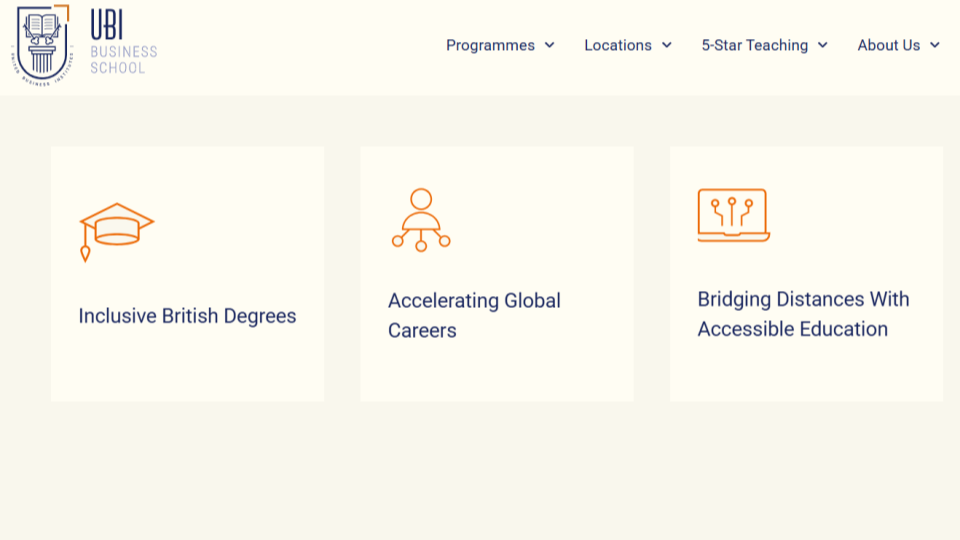Screen dimensions: 960x540
Task: Click the UBI shield crest logo
Action: coord(42,45)
